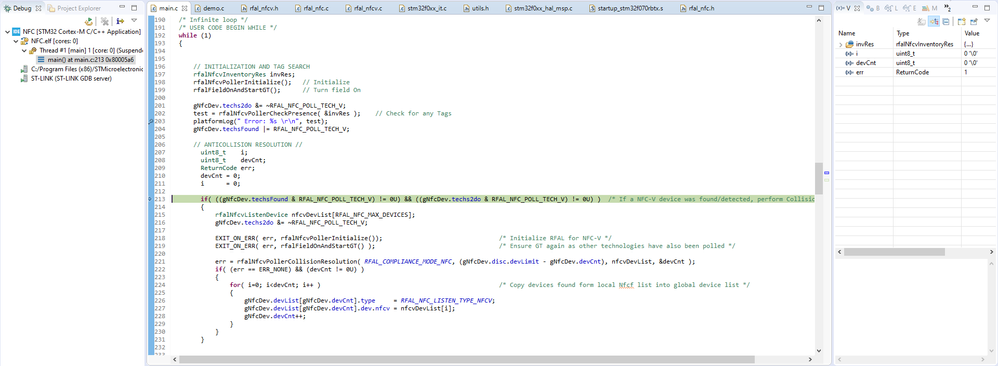Open the Variables view menu arrow
Image resolution: width=998 pixels, height=366 pixels.
tap(987, 20)
